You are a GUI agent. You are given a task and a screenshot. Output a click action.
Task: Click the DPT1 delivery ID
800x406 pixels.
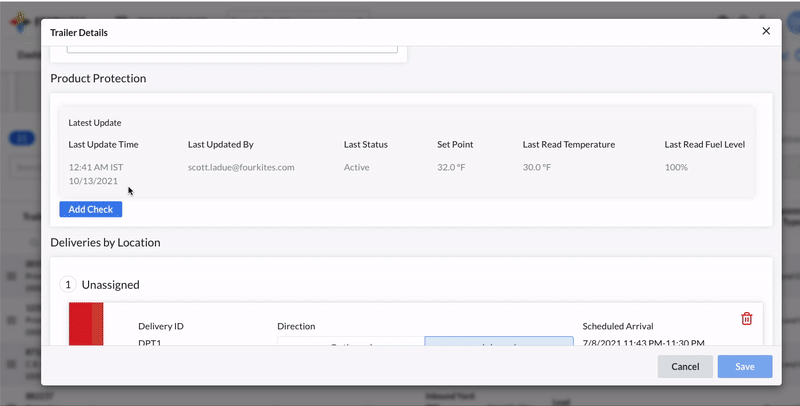pos(150,343)
